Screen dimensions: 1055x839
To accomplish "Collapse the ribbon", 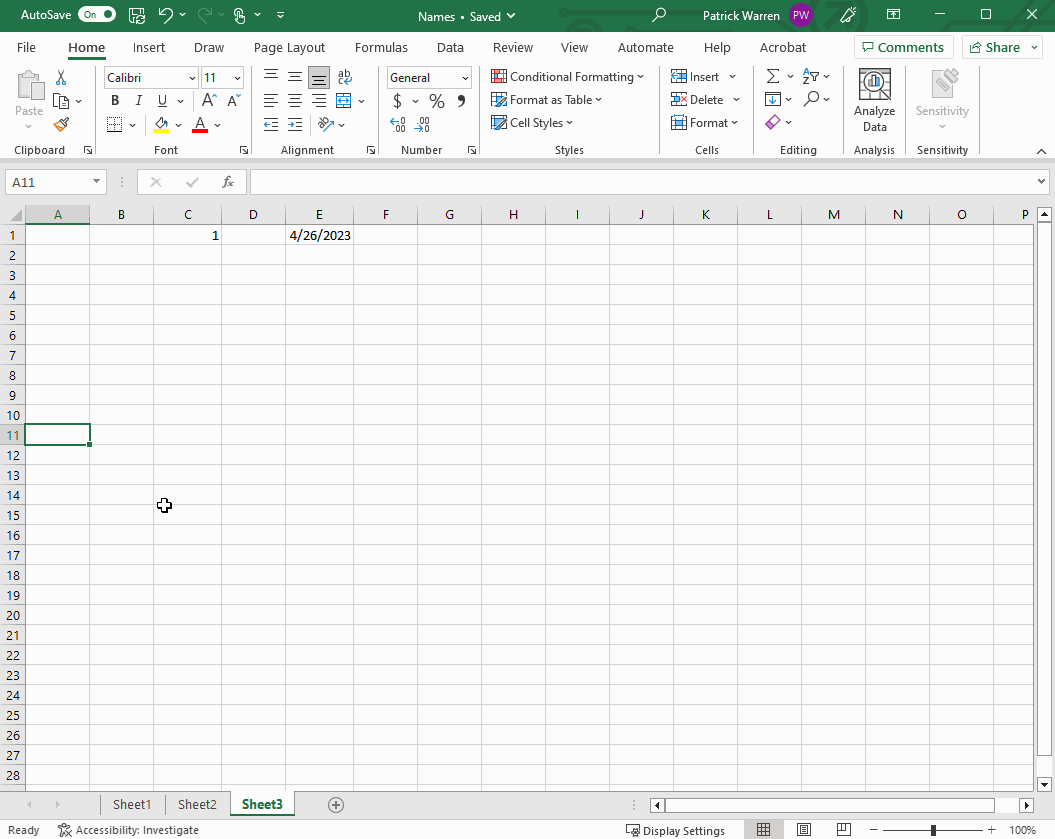I will click(1041, 151).
